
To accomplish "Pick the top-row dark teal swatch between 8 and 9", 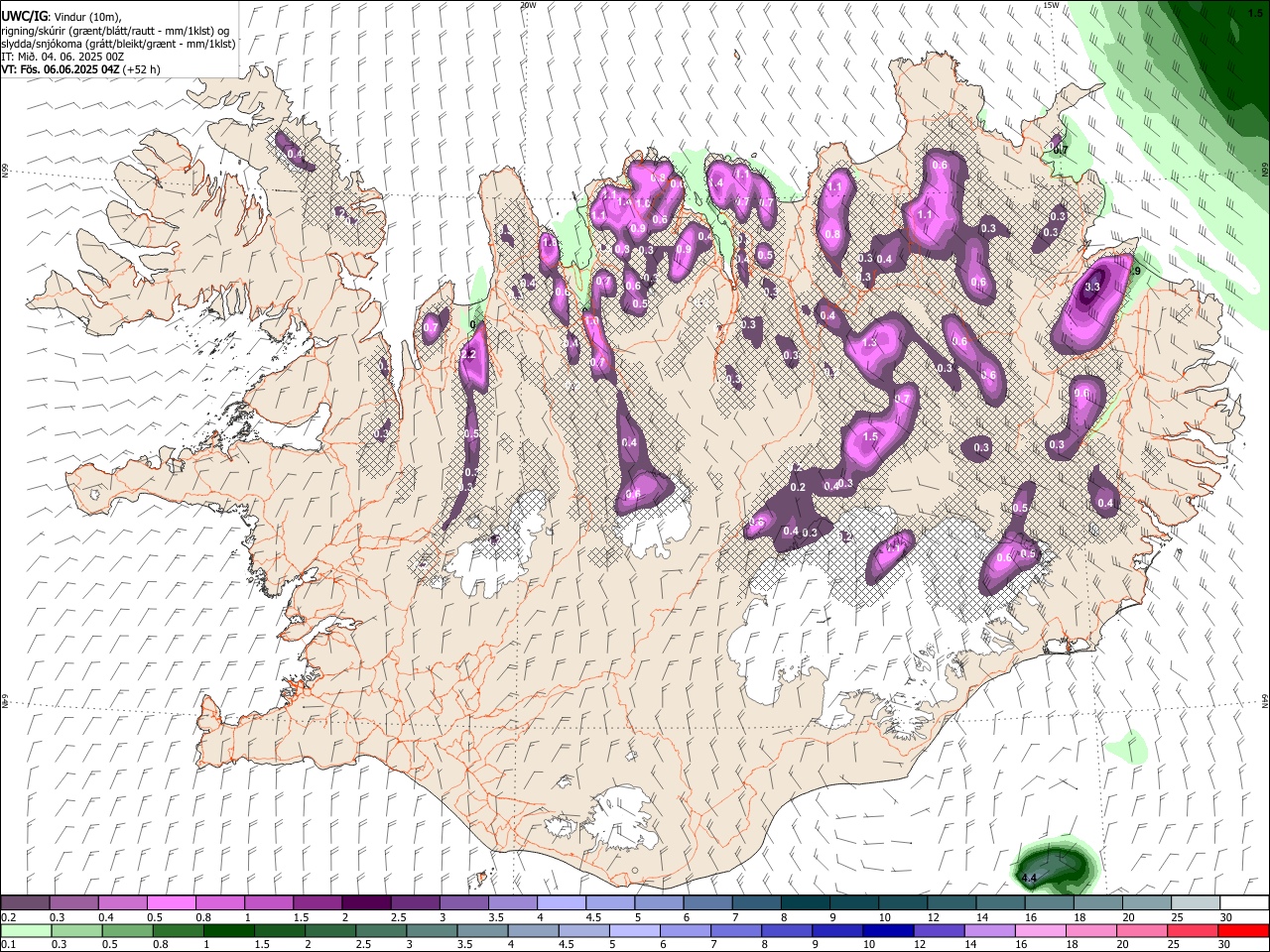I will (806, 903).
